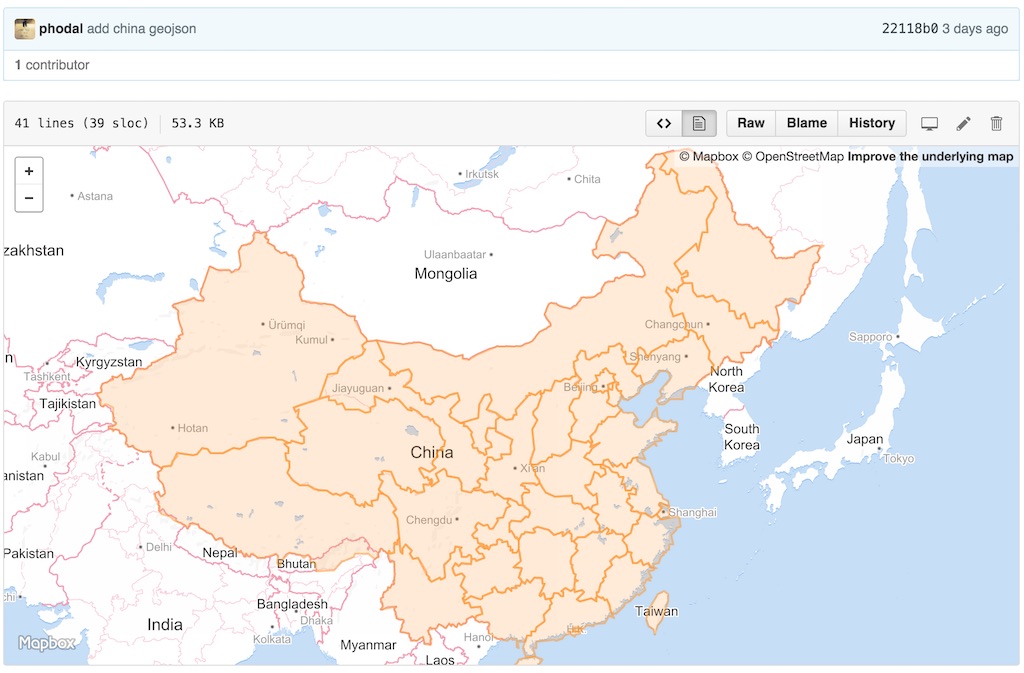Click the Astana city label

[x=95, y=196]
